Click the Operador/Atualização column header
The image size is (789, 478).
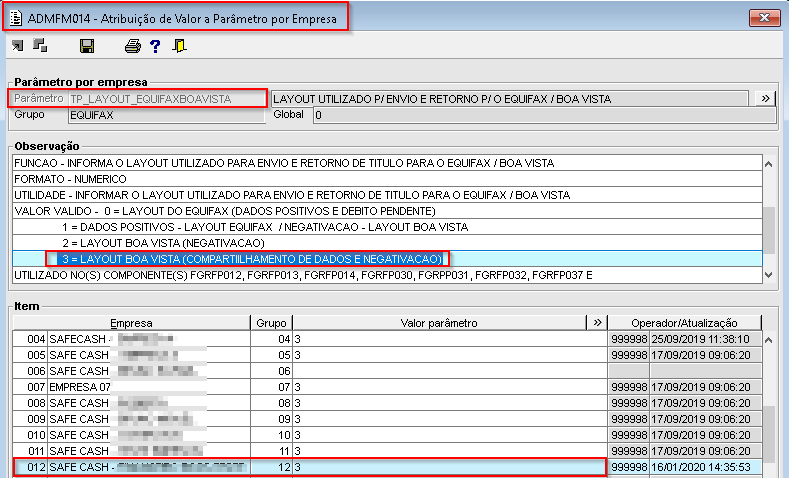point(684,323)
